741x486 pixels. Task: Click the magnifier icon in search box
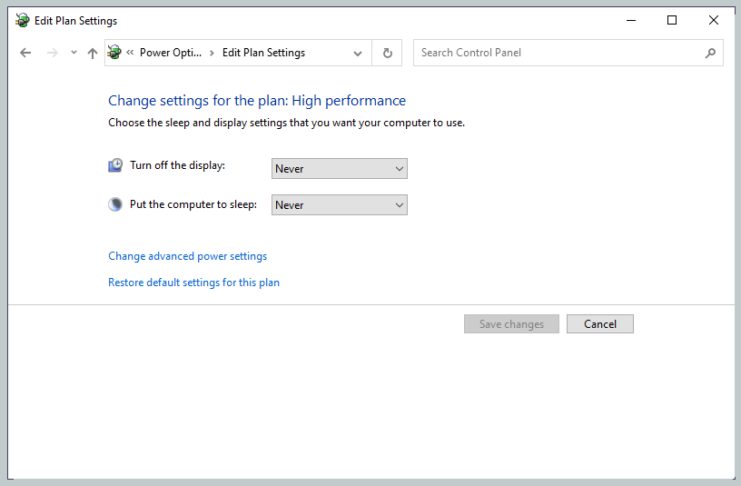pyautogui.click(x=710, y=53)
